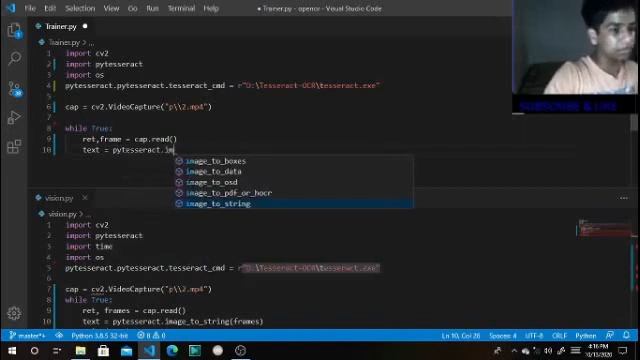This screenshot has width=640, height=360.
Task: Open Microsoft Store from the taskbar
Action: [103, 351]
